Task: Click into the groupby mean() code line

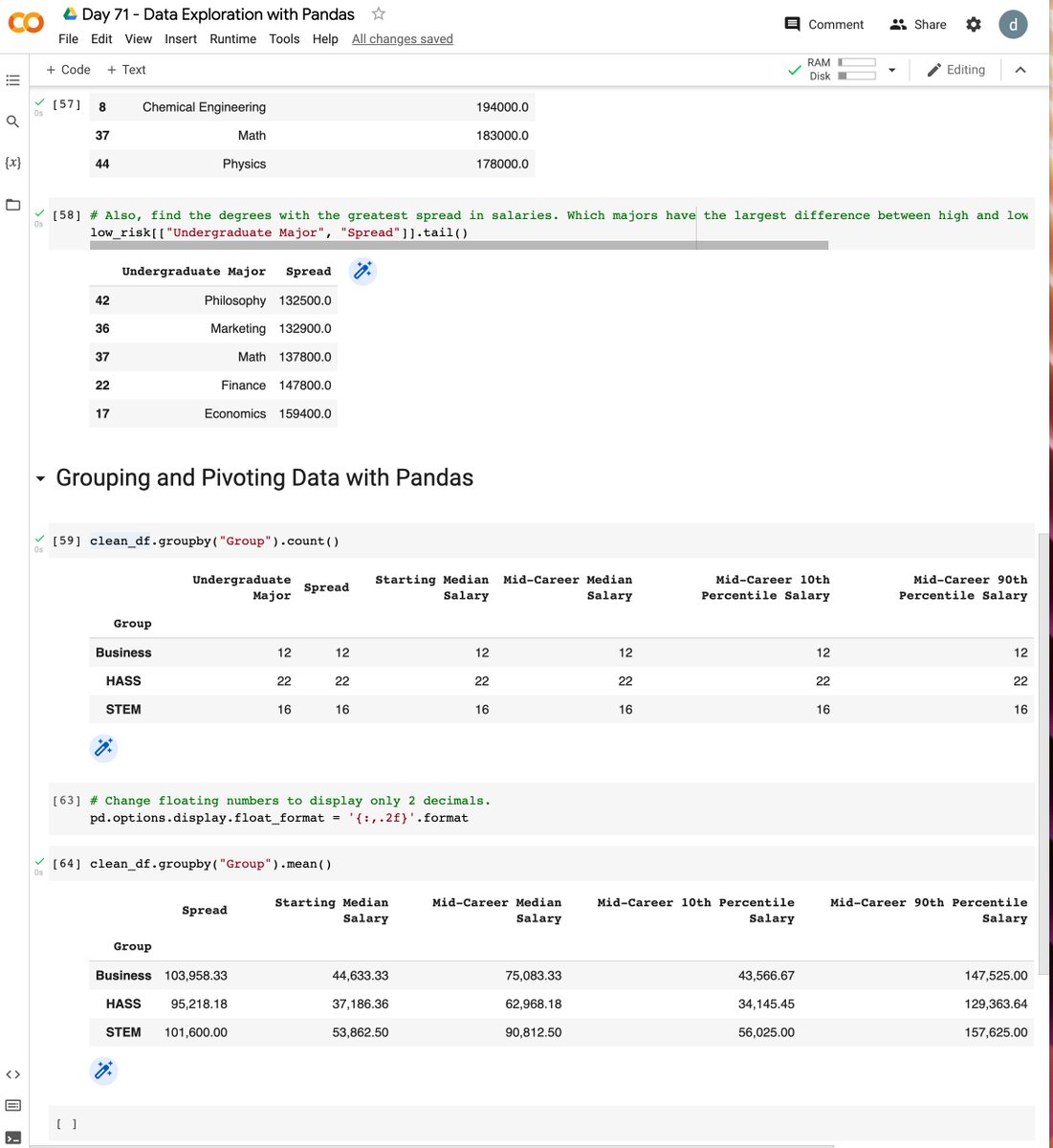Action: coord(210,864)
